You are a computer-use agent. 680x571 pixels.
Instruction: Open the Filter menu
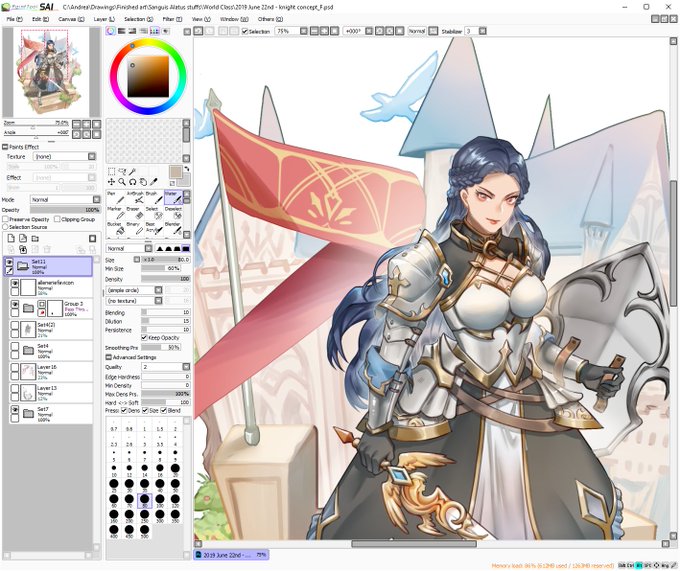point(172,19)
